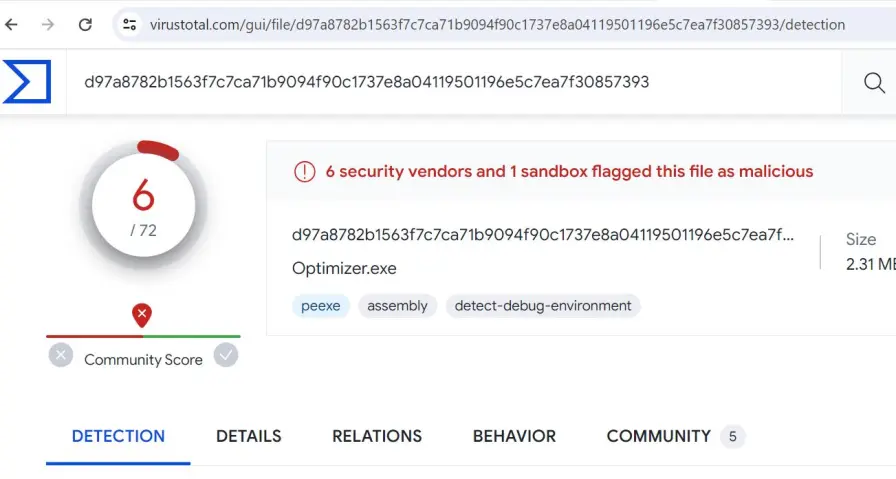Open the RELATIONS tab
The height and width of the screenshot is (479, 896).
pyautogui.click(x=377, y=436)
